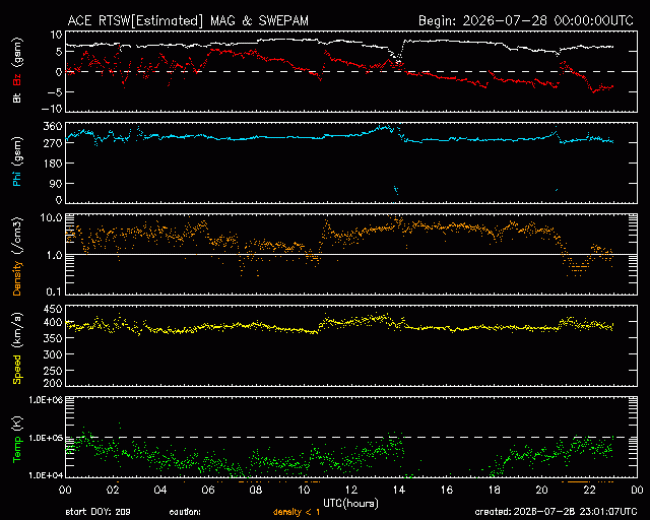Click the '06' hour label on the time axis
The height and width of the screenshot is (520, 650).
(x=208, y=490)
